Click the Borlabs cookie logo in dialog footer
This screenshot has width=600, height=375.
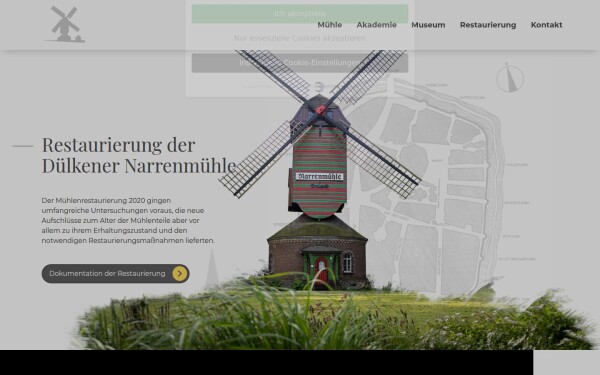point(319,87)
